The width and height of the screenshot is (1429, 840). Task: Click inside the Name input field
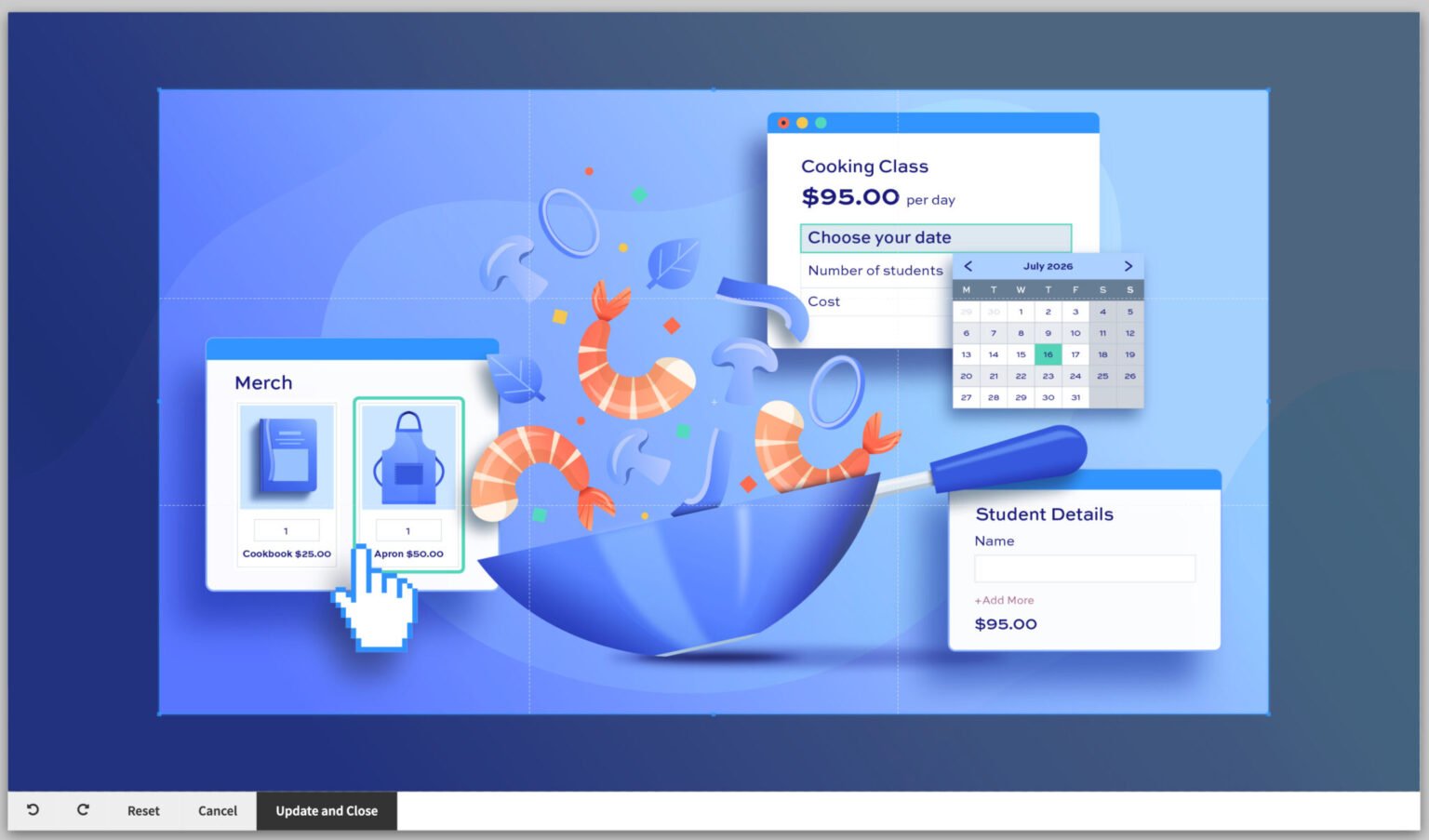pos(1084,567)
